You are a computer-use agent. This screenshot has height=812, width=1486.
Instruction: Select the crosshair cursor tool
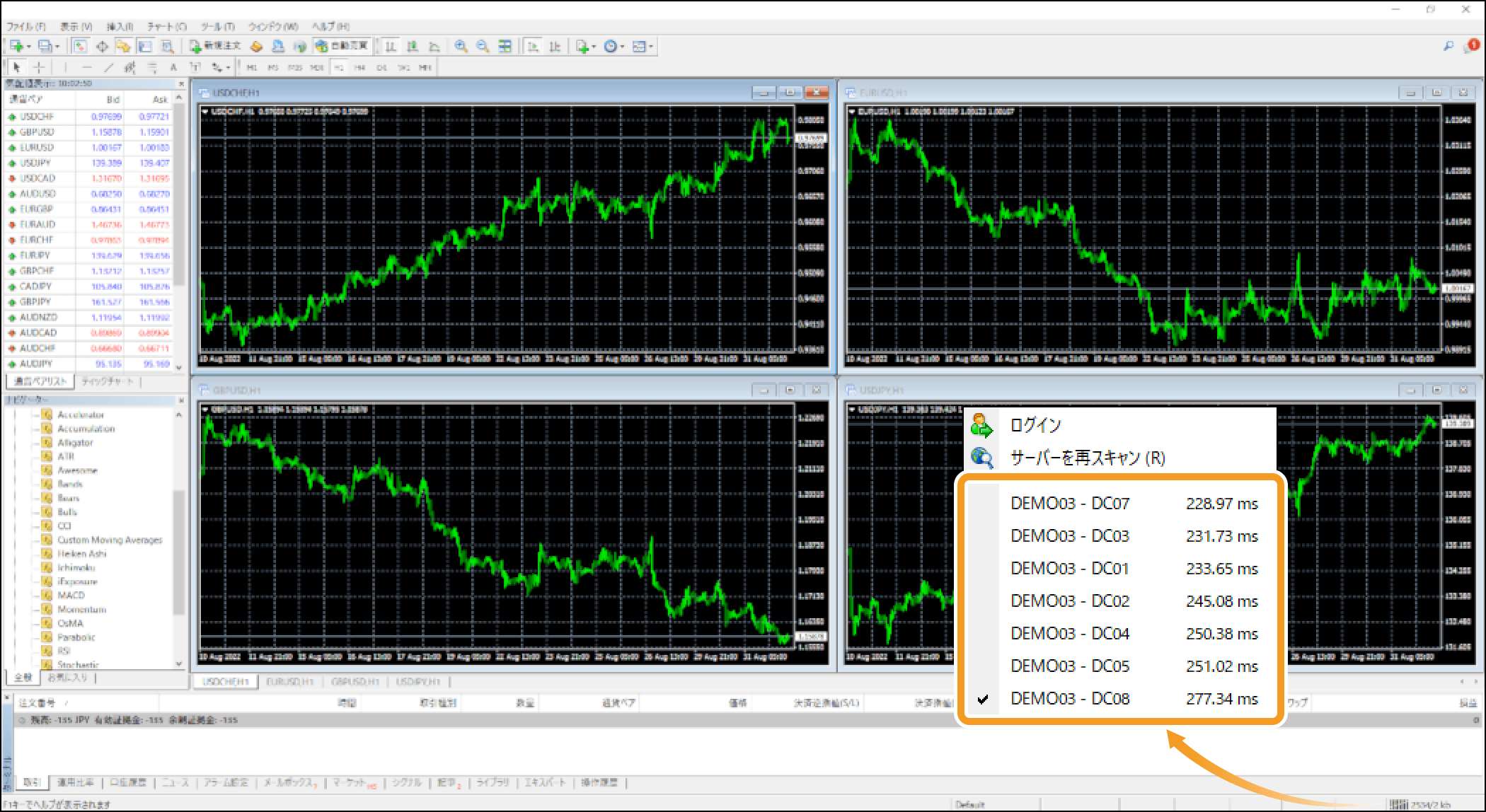(39, 67)
